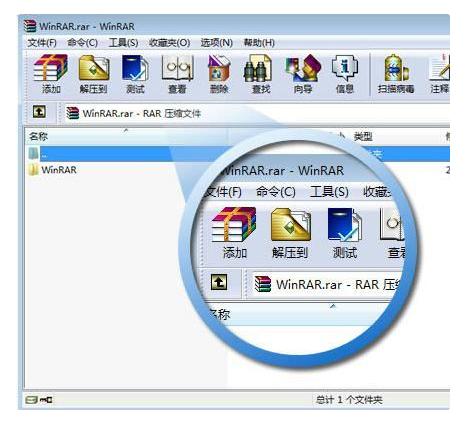Viewport: 474px width, 423px height.
Task: Click the WinRAR books icon in the title bar
Action: [30, 26]
